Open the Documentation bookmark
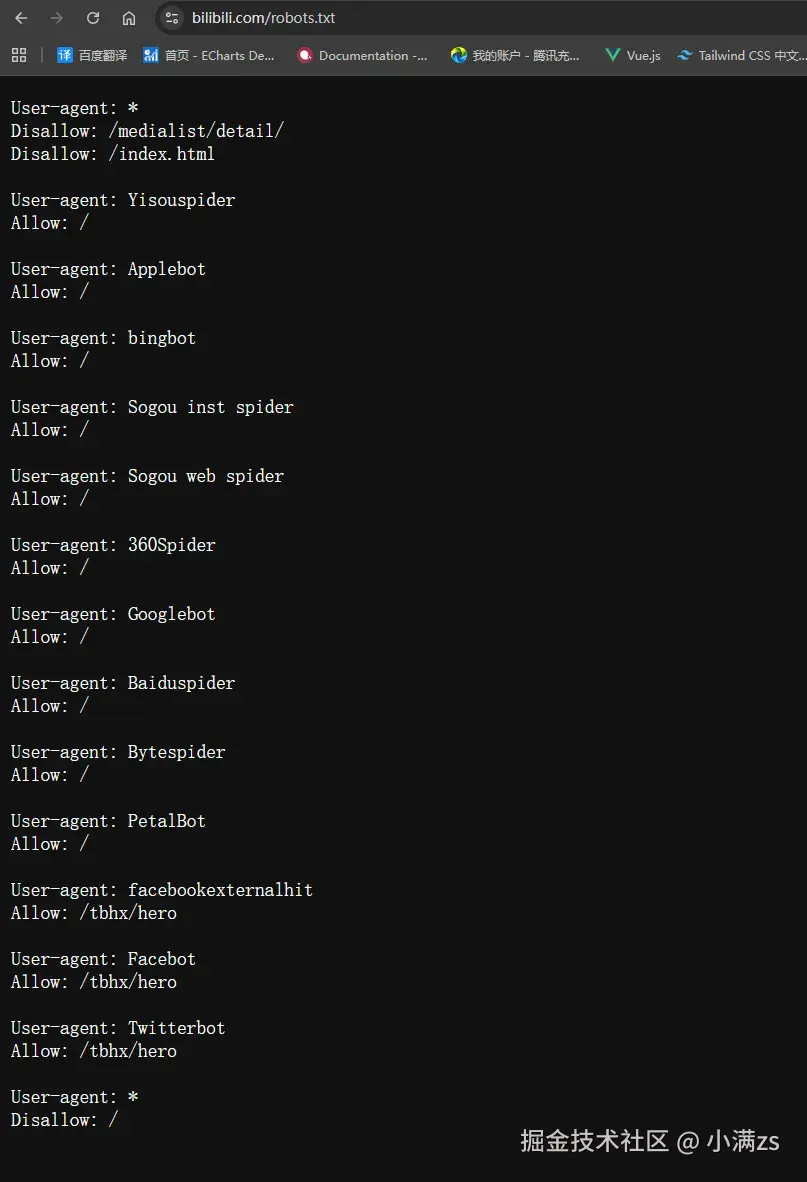 (x=362, y=55)
